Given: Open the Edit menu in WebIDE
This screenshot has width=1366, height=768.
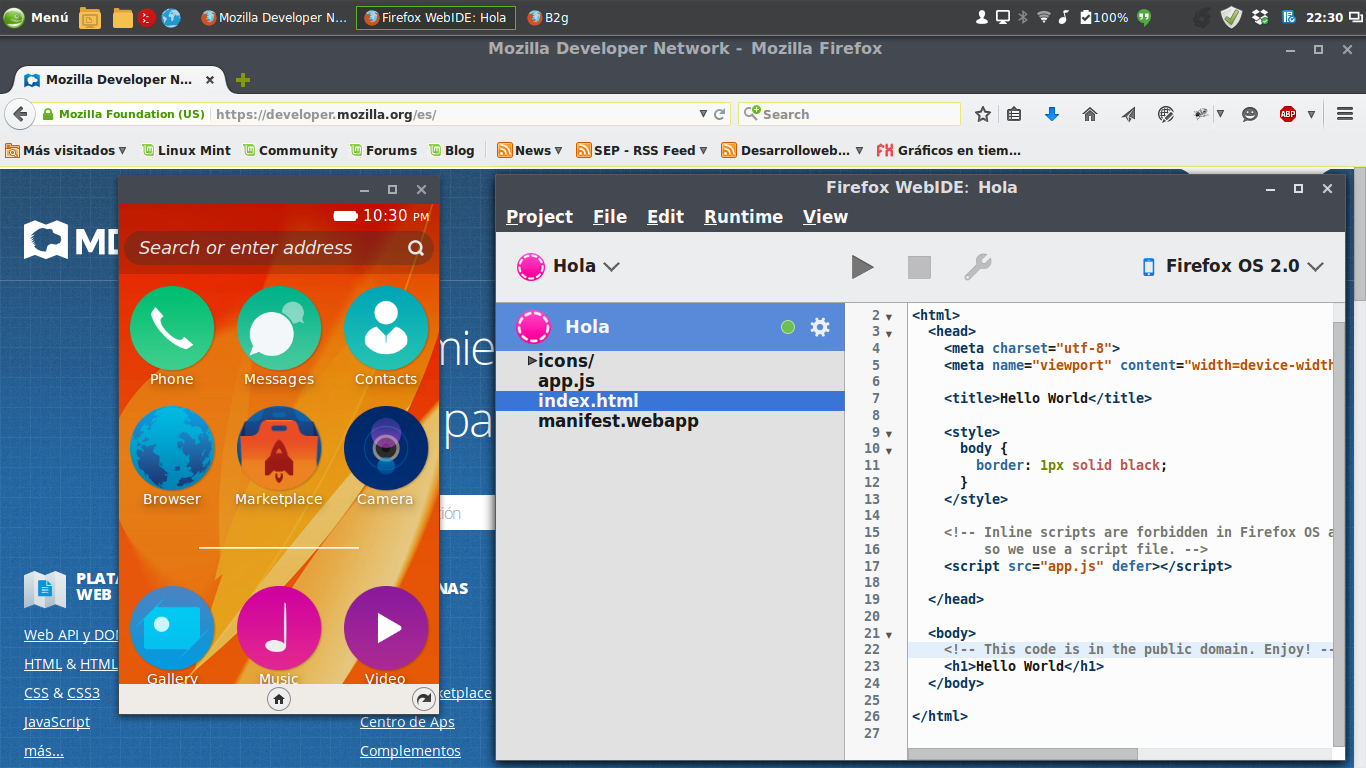Looking at the screenshot, I should 665,217.
